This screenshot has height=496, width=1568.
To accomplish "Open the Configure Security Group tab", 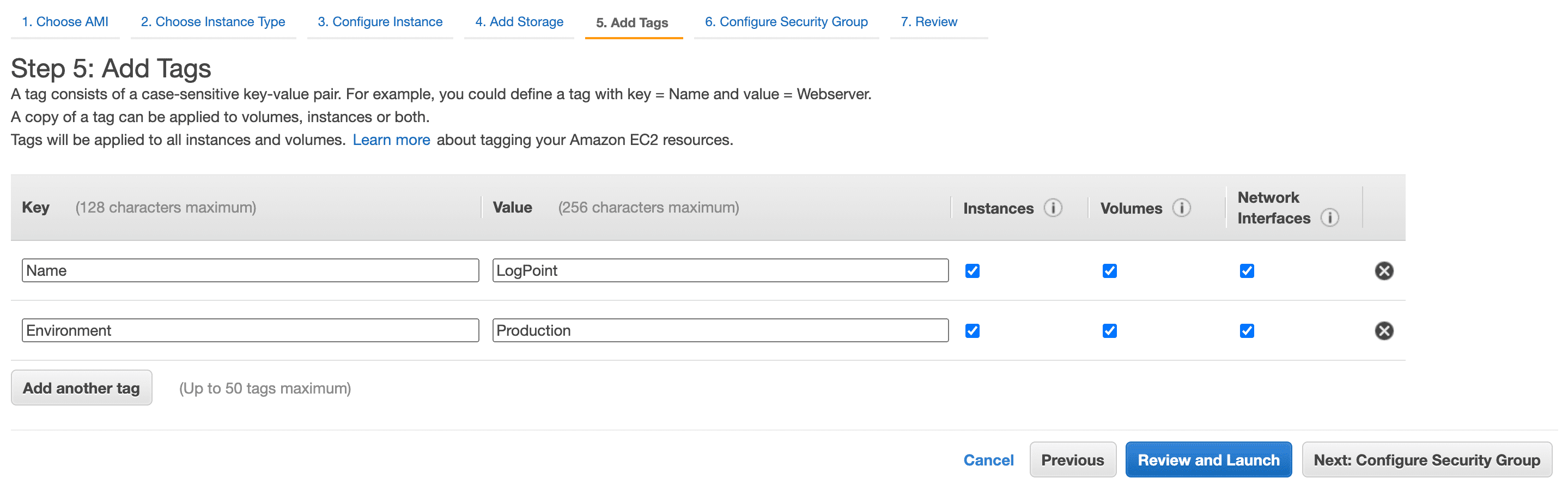I will point(786,21).
